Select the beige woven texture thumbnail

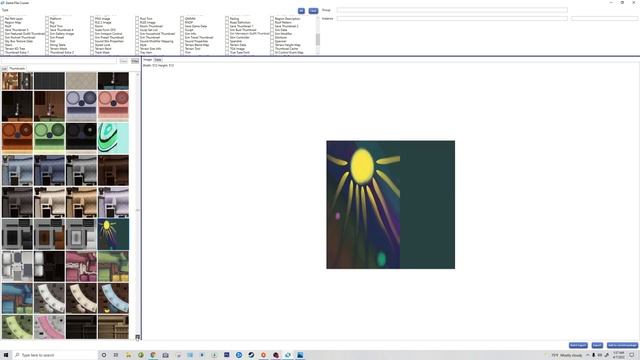click(81, 81)
